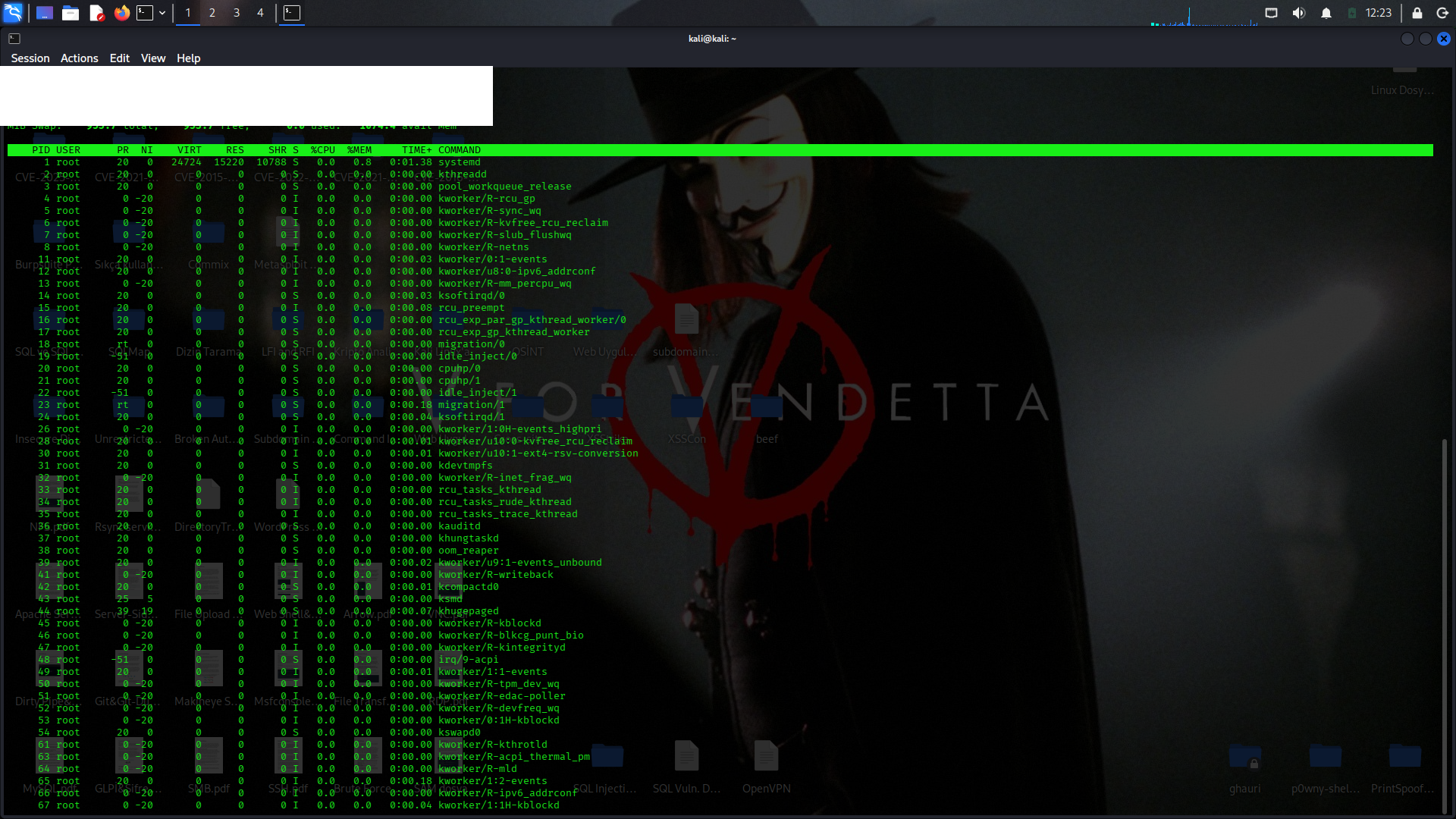Open the 12:23 clock in the panel
Viewport: 1456px width, 819px height.
coord(1379,13)
